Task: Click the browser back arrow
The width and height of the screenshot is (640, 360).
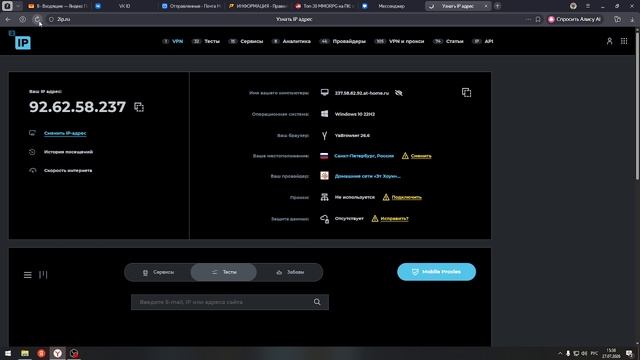Action: 8,19
